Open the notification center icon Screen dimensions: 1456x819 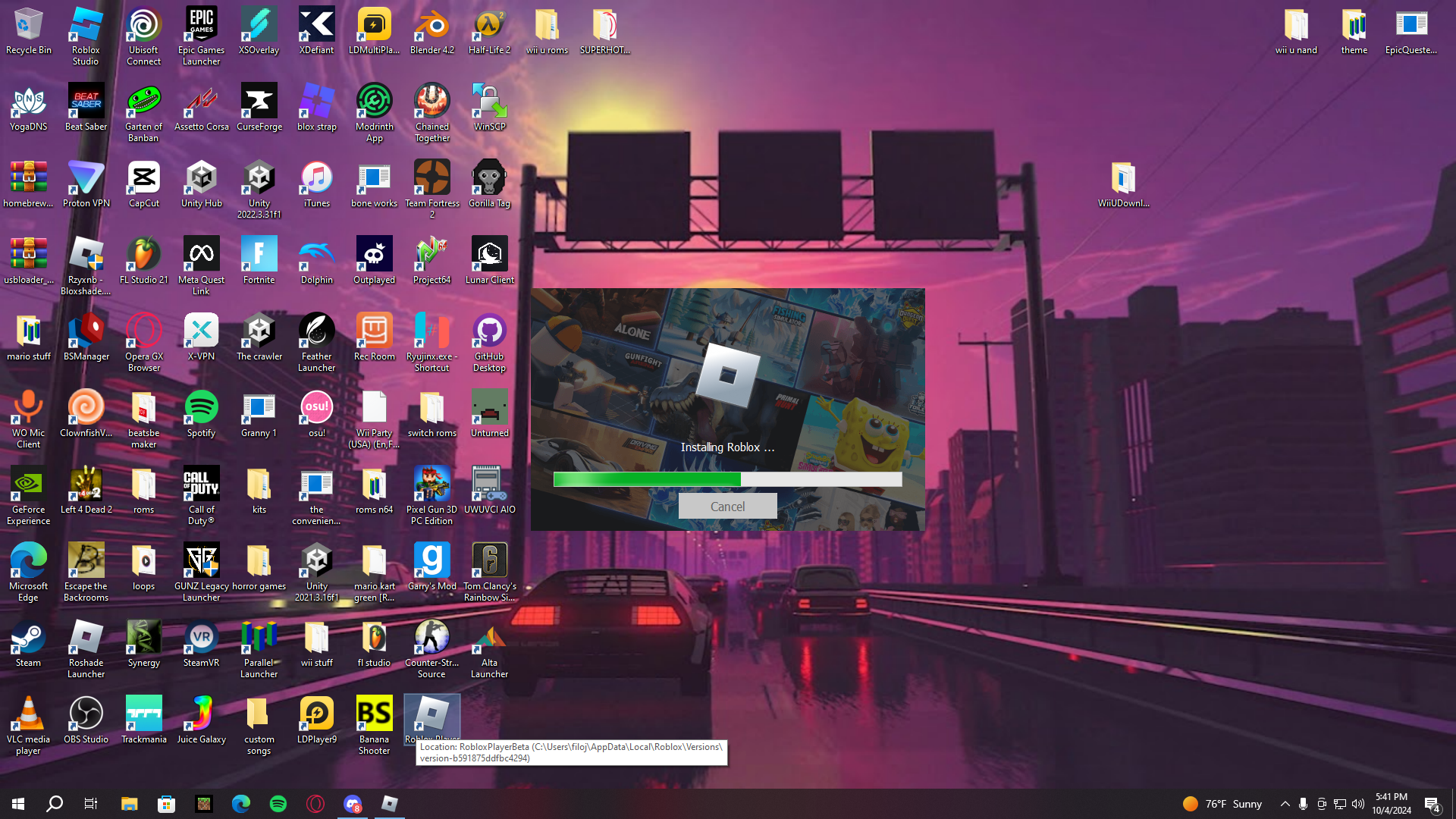click(1432, 804)
